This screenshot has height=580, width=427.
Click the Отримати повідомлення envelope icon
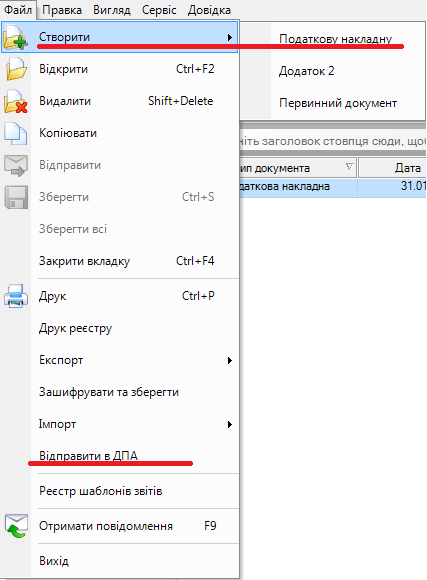[16, 526]
